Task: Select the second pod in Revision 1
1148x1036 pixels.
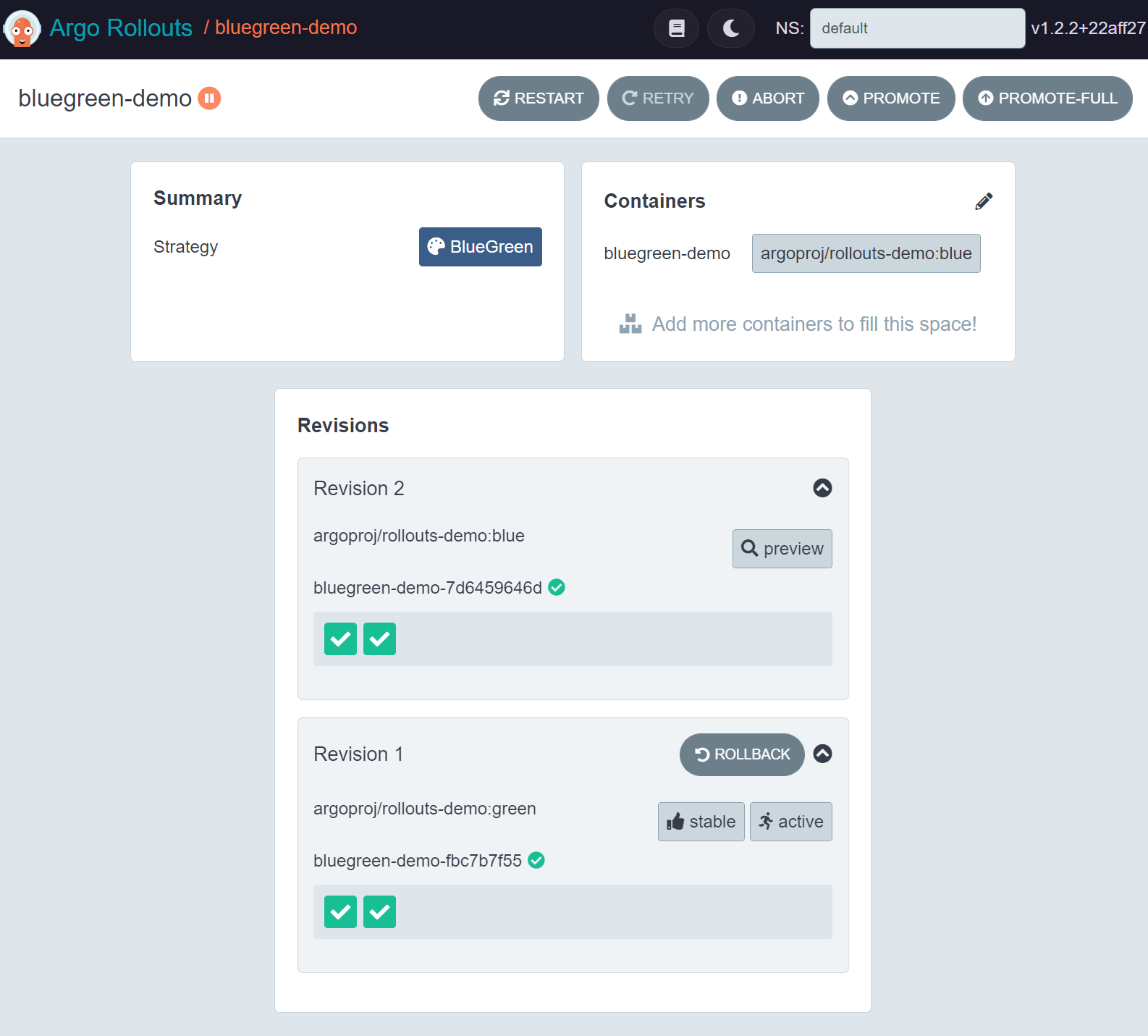Action: point(379,911)
